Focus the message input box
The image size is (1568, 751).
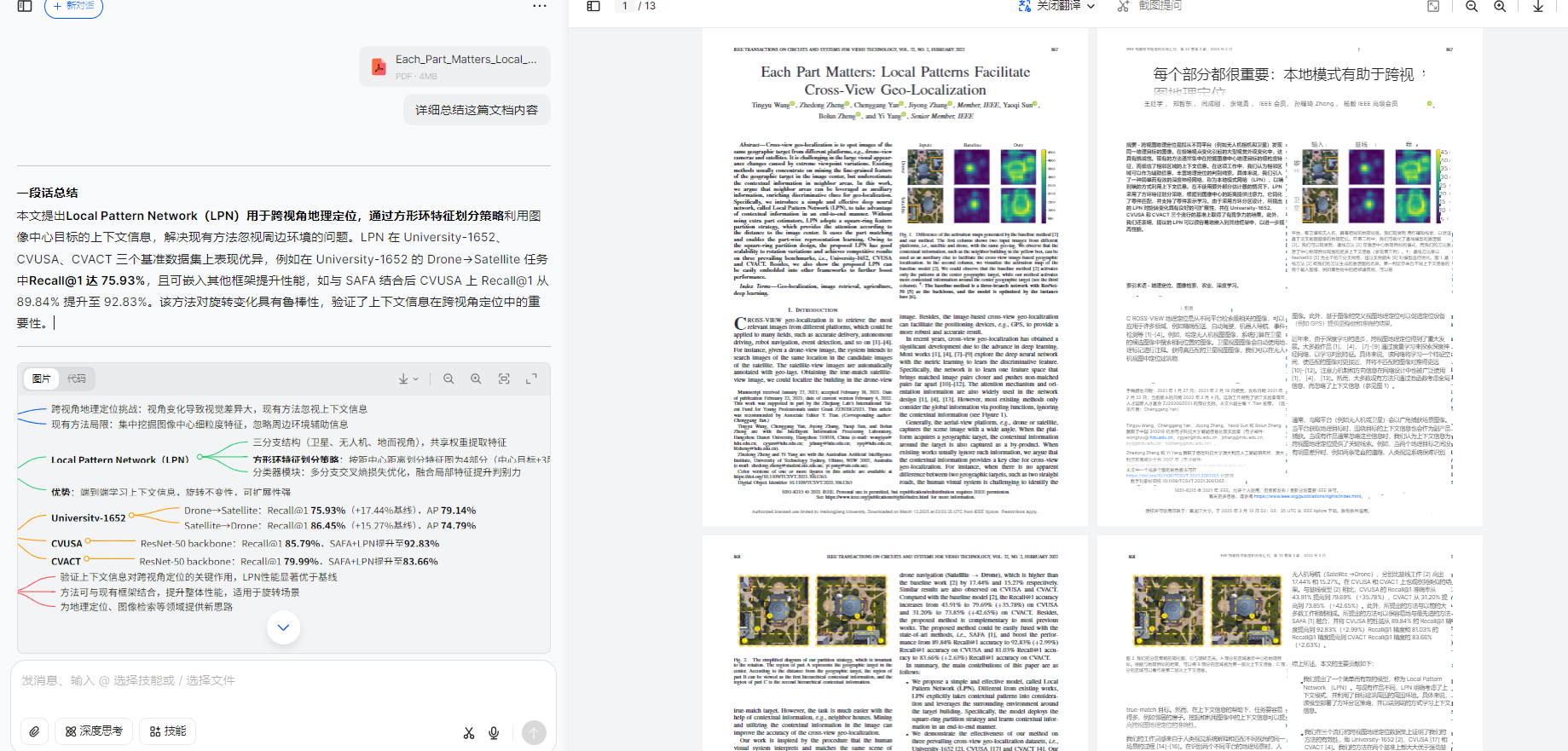pyautogui.click(x=283, y=680)
